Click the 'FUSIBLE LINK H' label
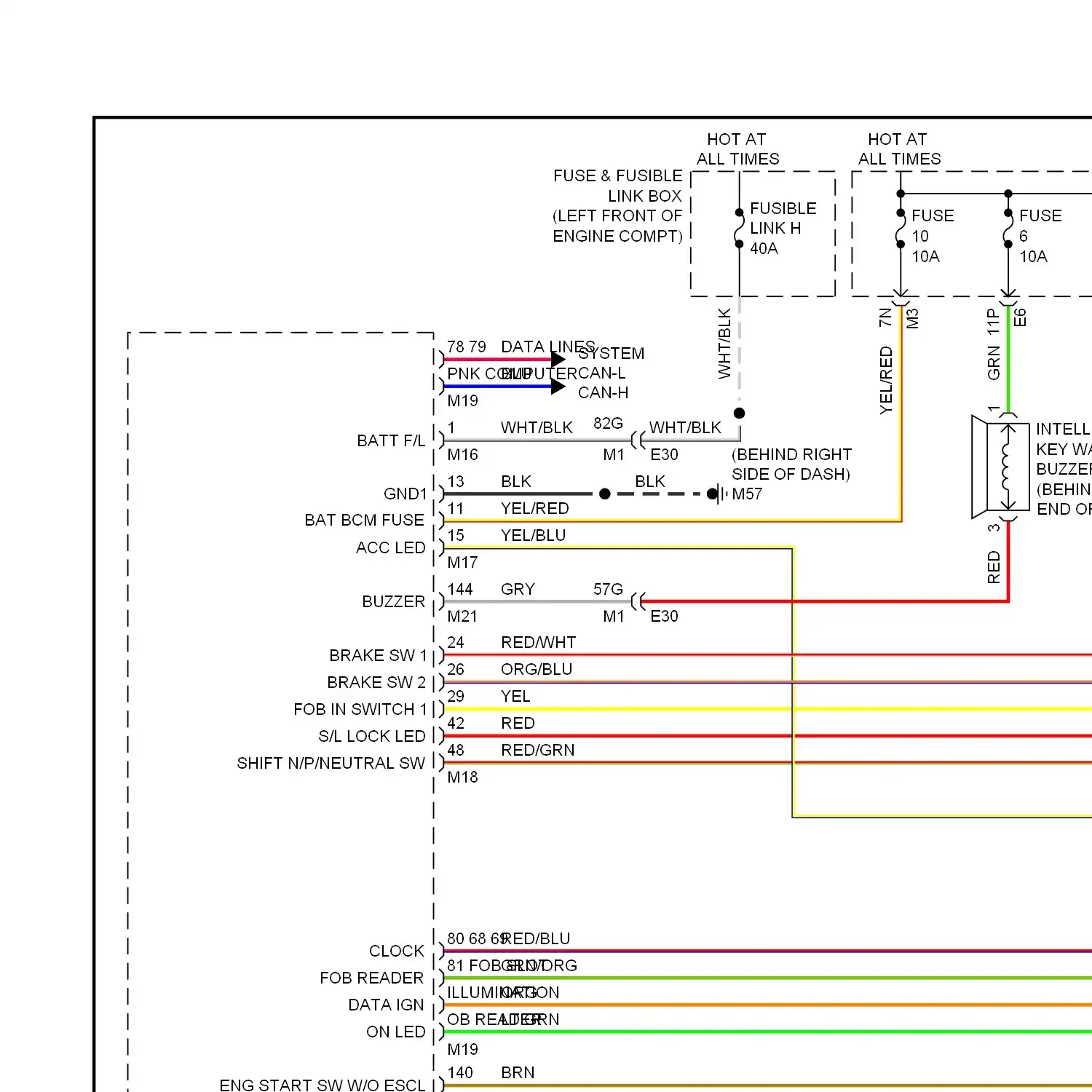Viewport: 1092px width, 1092px height. [x=783, y=218]
